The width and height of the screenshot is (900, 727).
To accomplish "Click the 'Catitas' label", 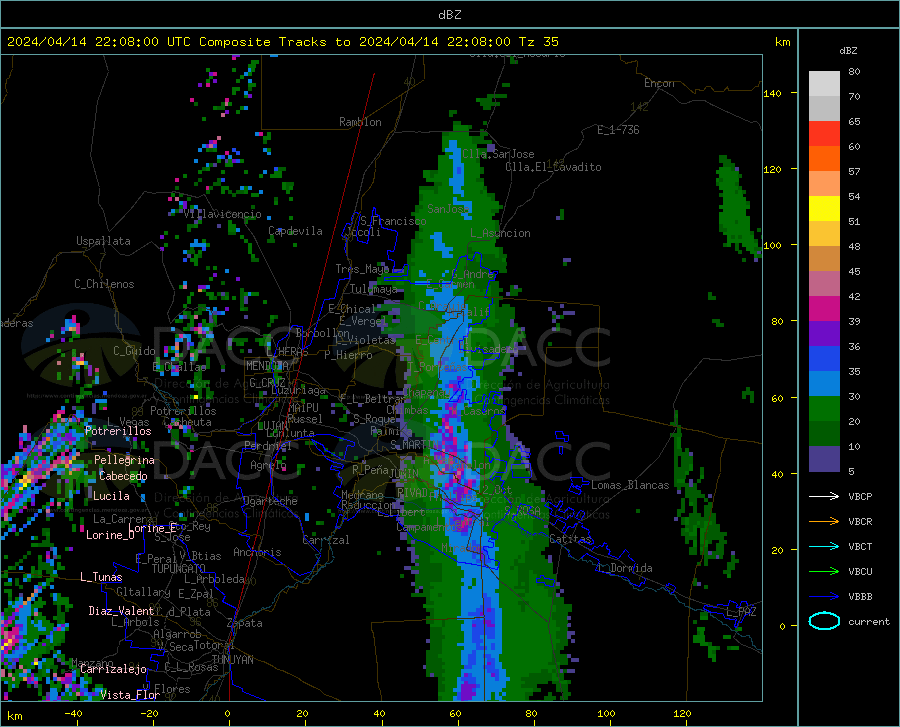I will coord(570,539).
